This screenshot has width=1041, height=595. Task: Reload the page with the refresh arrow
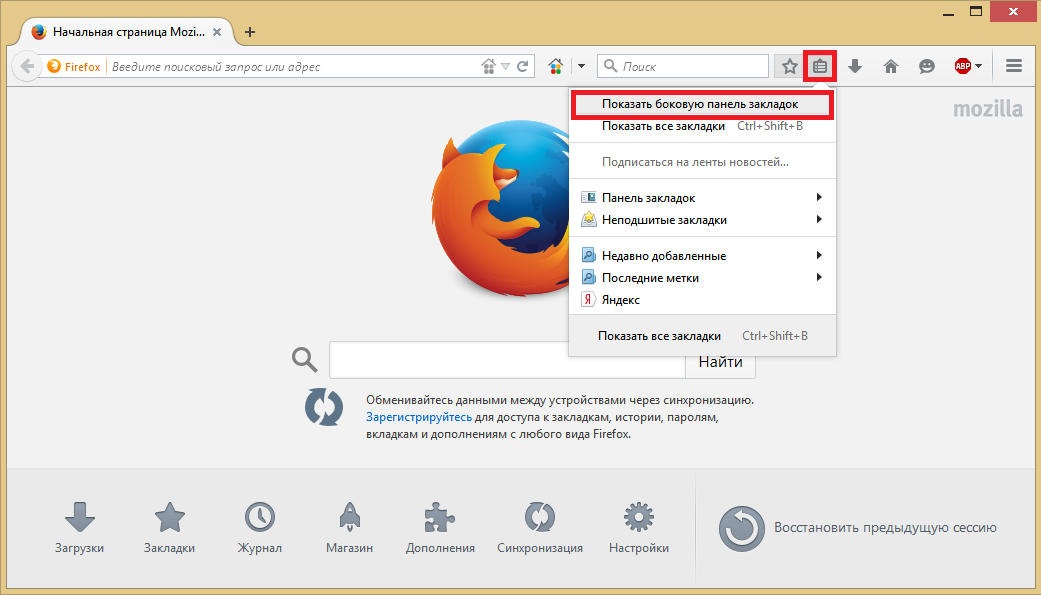pyautogui.click(x=522, y=66)
